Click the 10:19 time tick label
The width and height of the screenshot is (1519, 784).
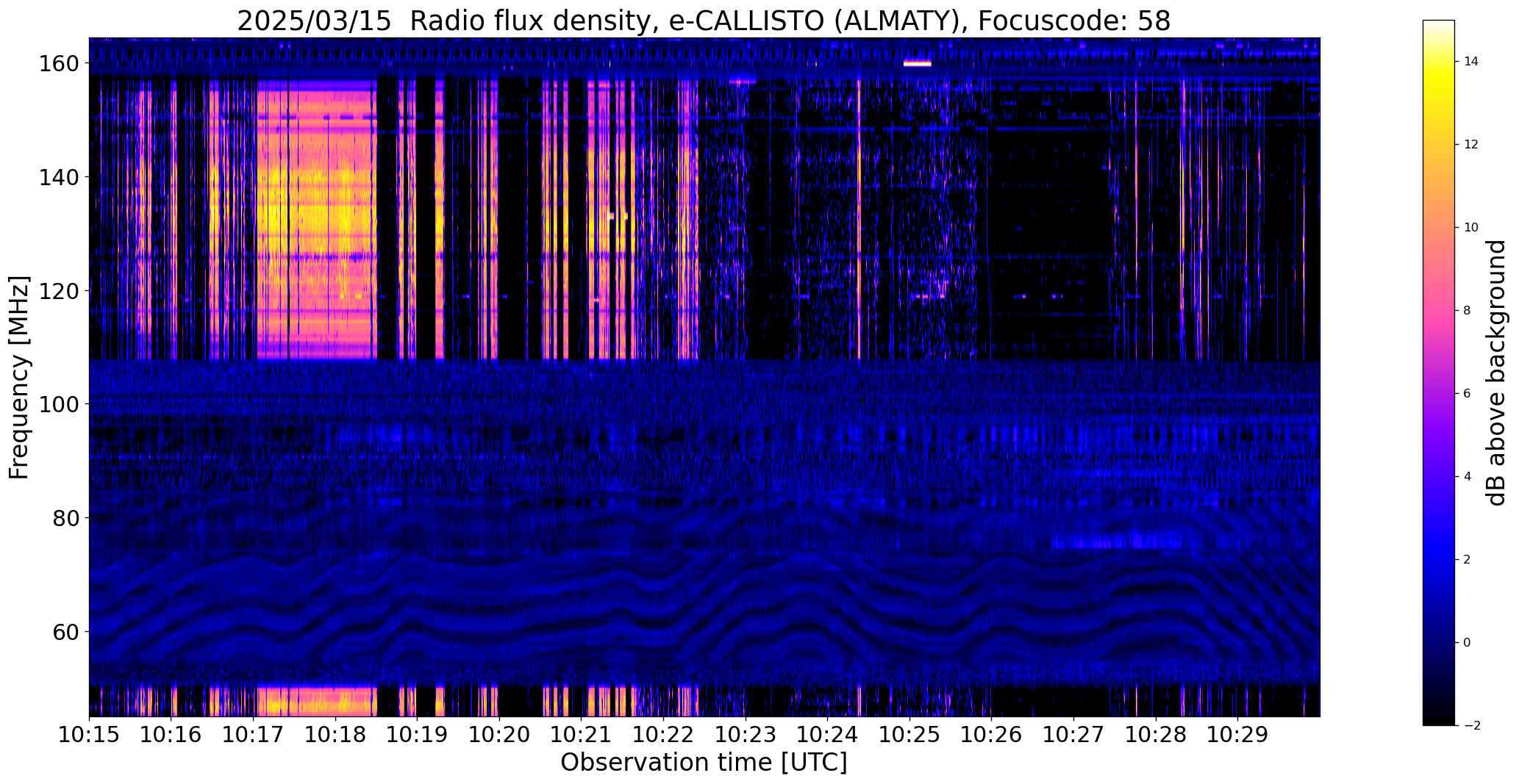[x=417, y=734]
